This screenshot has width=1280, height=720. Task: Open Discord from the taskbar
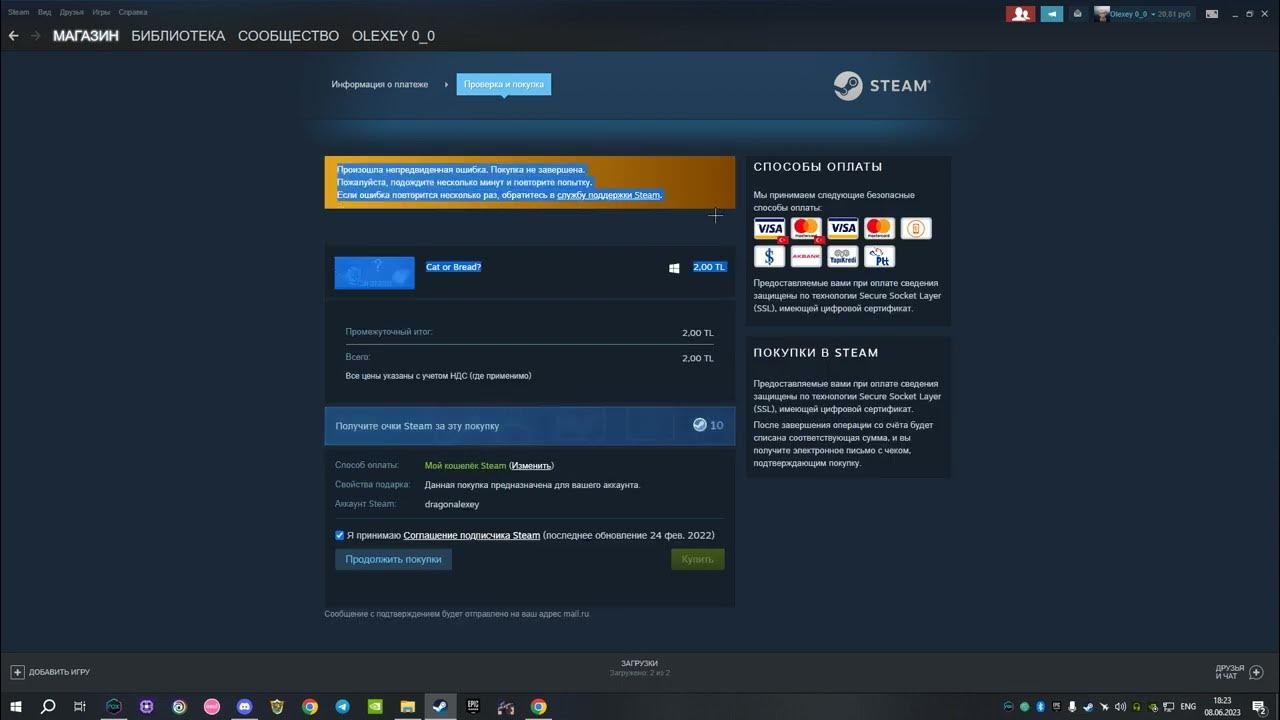point(245,707)
